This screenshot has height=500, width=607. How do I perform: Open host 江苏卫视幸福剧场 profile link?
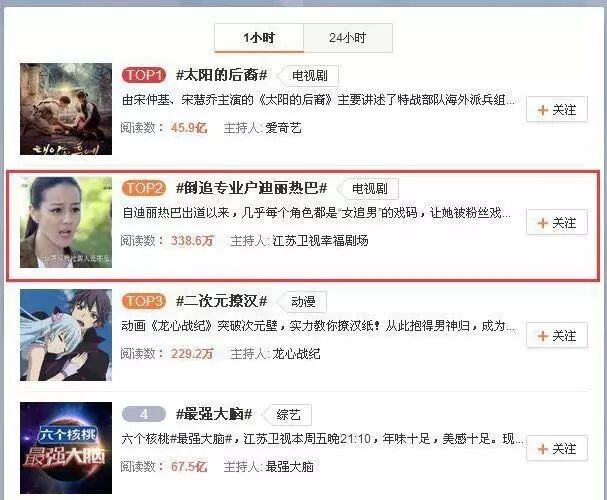pos(320,241)
